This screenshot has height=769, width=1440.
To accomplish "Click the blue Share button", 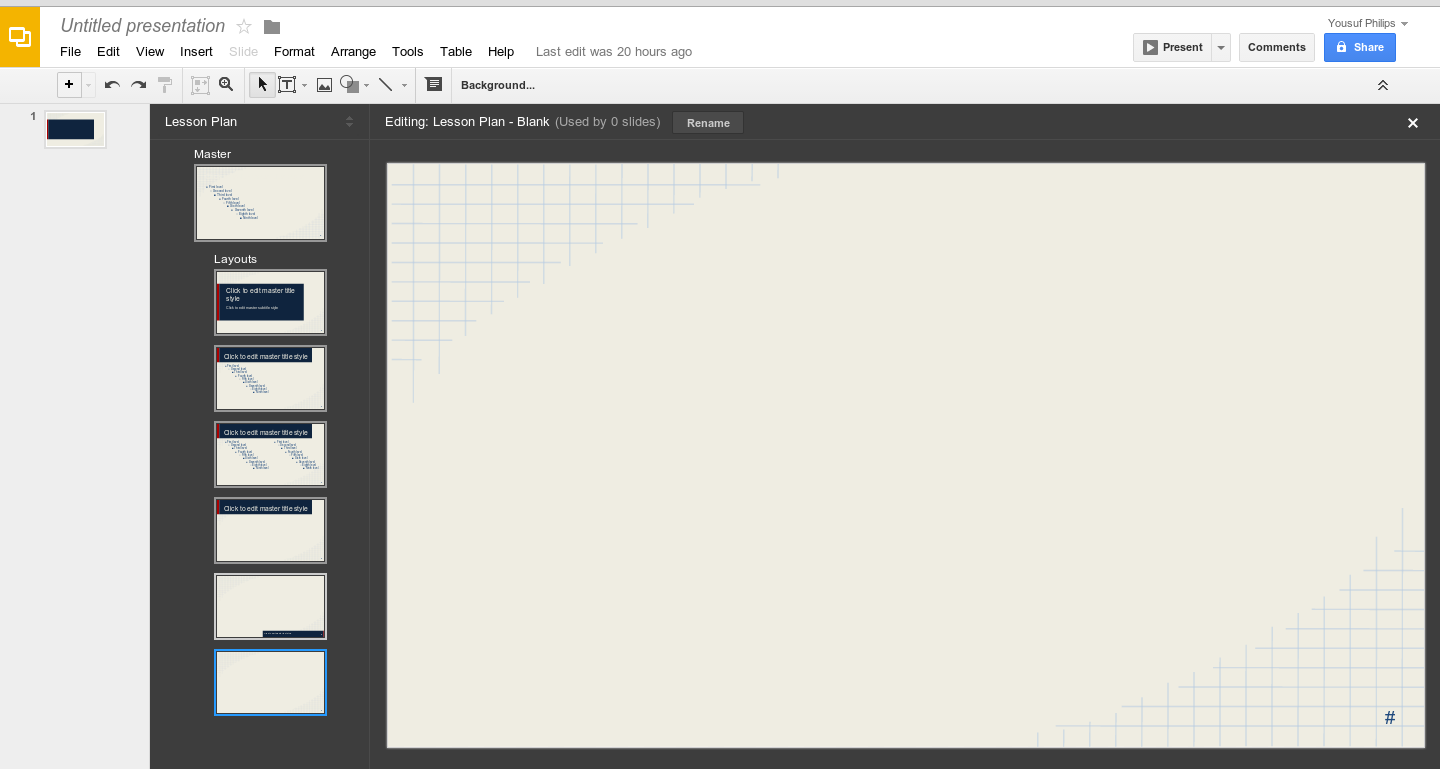I will coord(1359,47).
